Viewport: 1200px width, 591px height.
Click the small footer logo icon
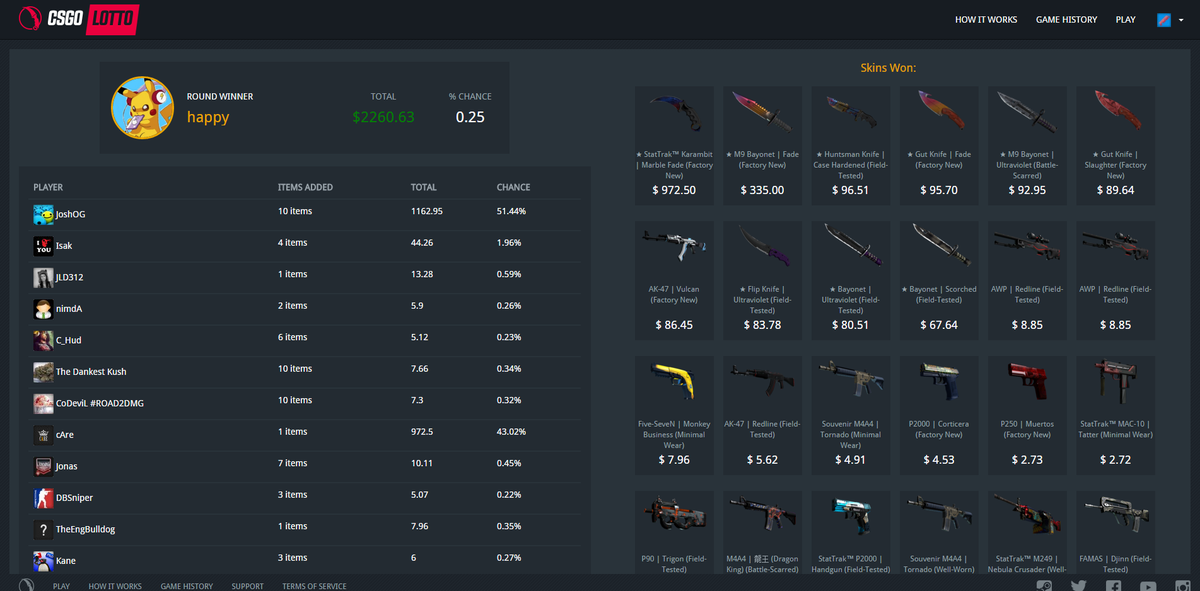point(27,585)
